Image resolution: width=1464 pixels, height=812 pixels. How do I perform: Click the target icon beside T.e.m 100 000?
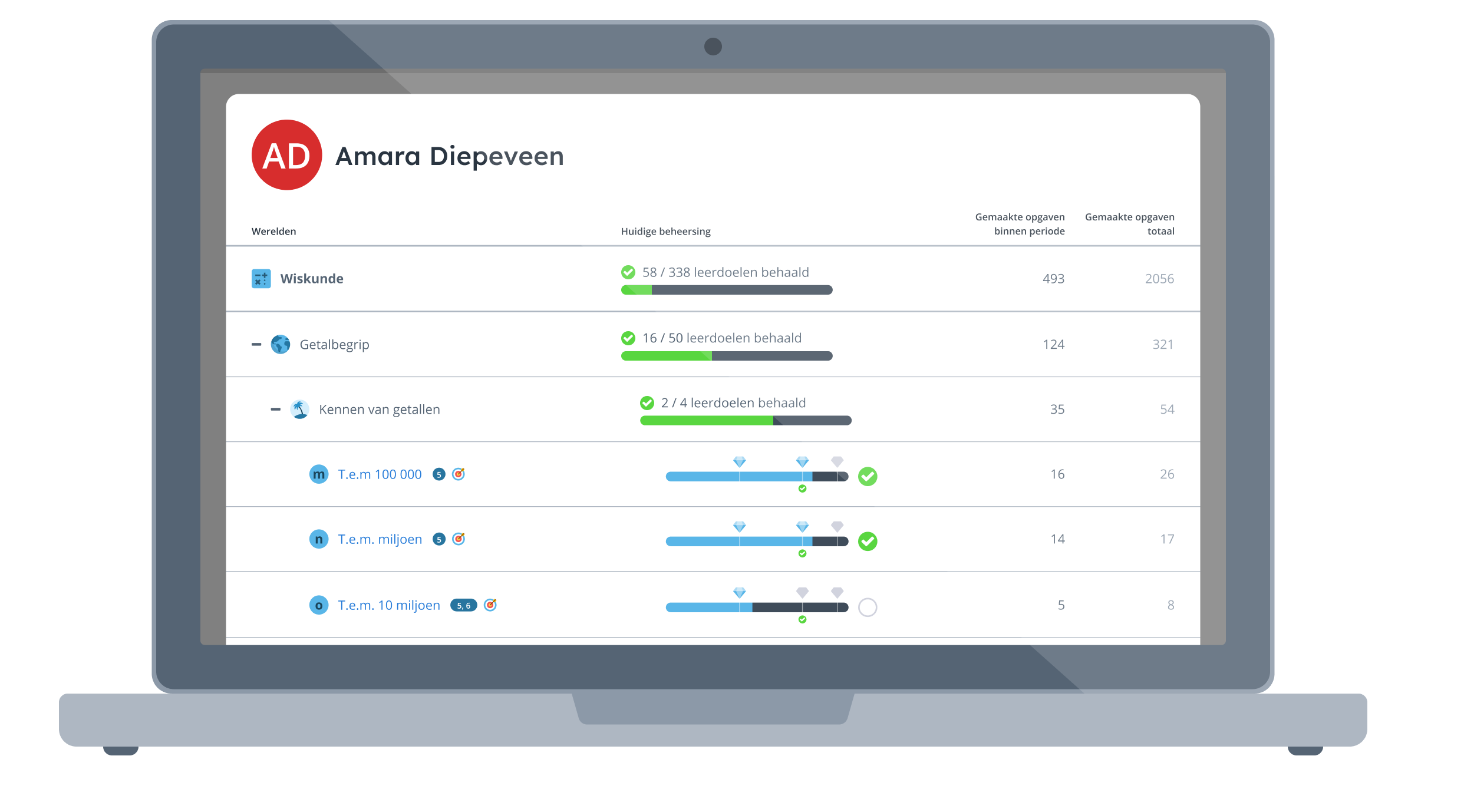(459, 474)
